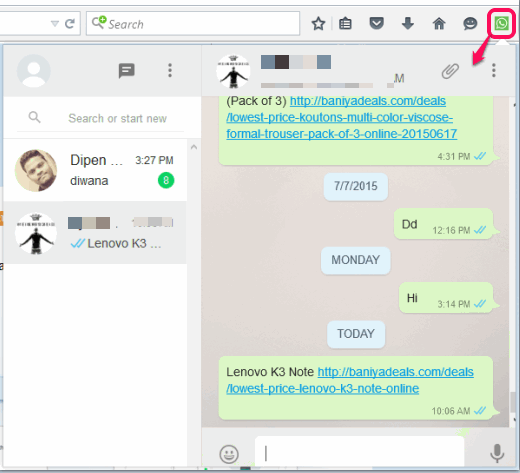
Task: Click the message text input box
Action: [359, 453]
